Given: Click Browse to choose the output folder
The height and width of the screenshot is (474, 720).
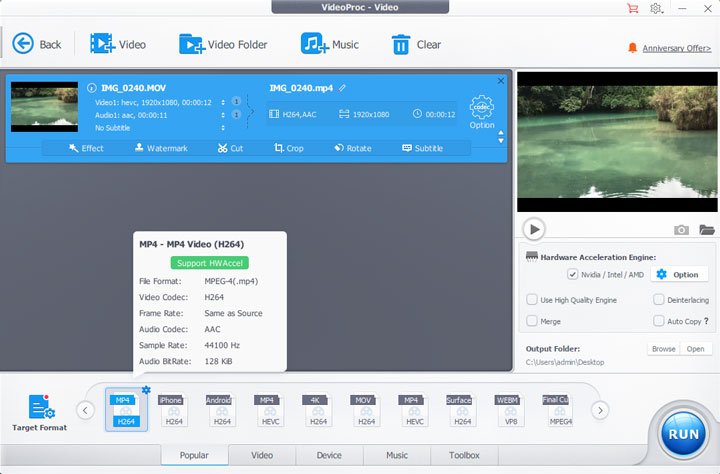Looking at the screenshot, I should (663, 349).
